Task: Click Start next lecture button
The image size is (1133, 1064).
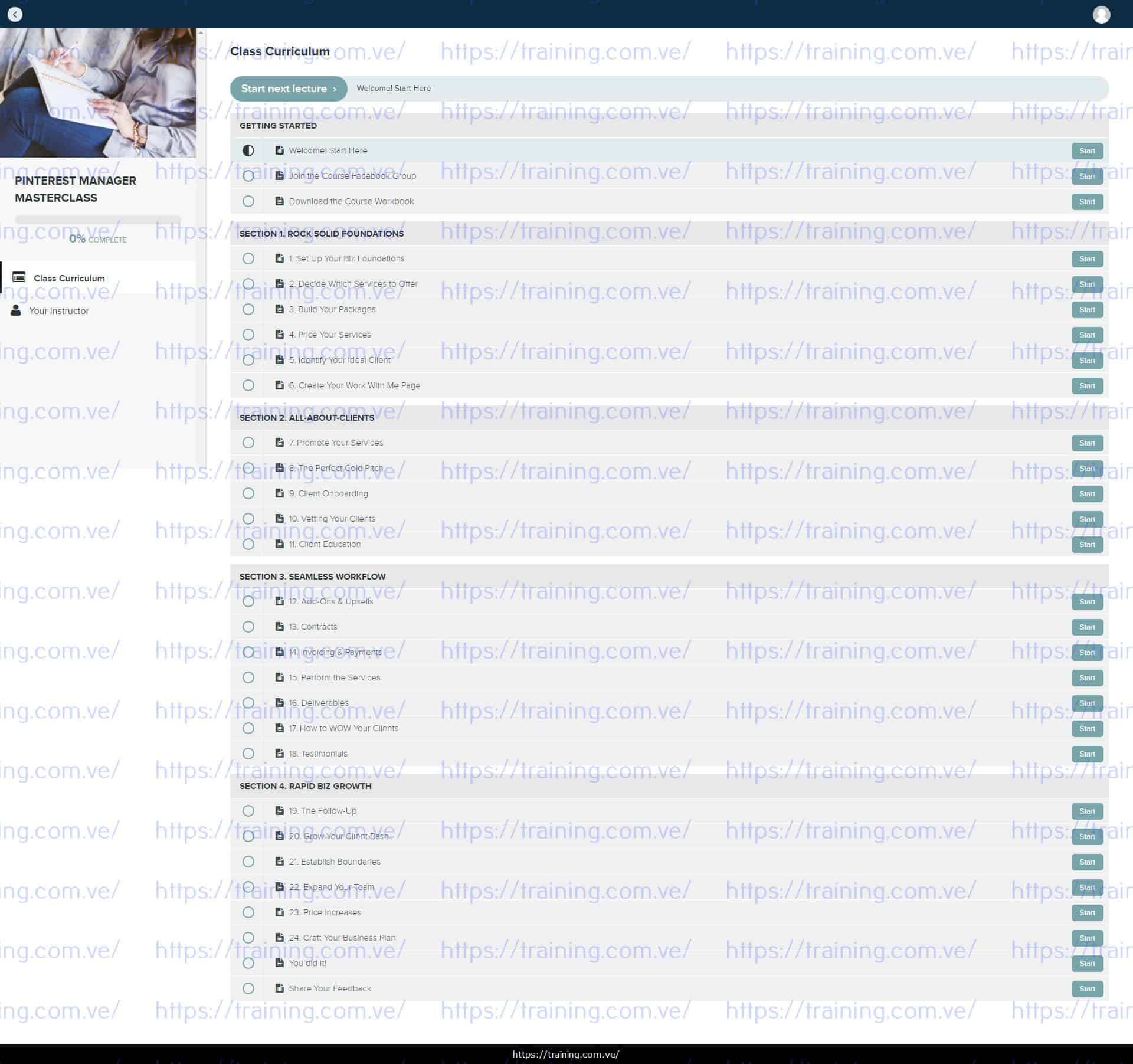Action: pyautogui.click(x=289, y=89)
